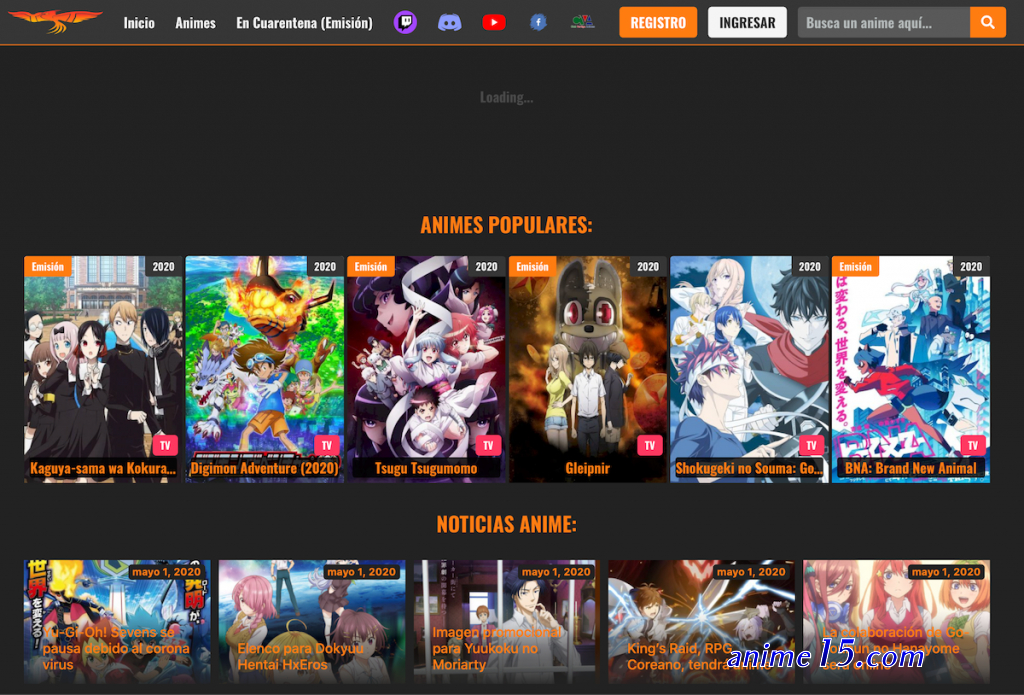Viewport: 1024px width, 695px height.
Task: Open the Digimon Adventure (2020) poster
Action: pos(264,369)
